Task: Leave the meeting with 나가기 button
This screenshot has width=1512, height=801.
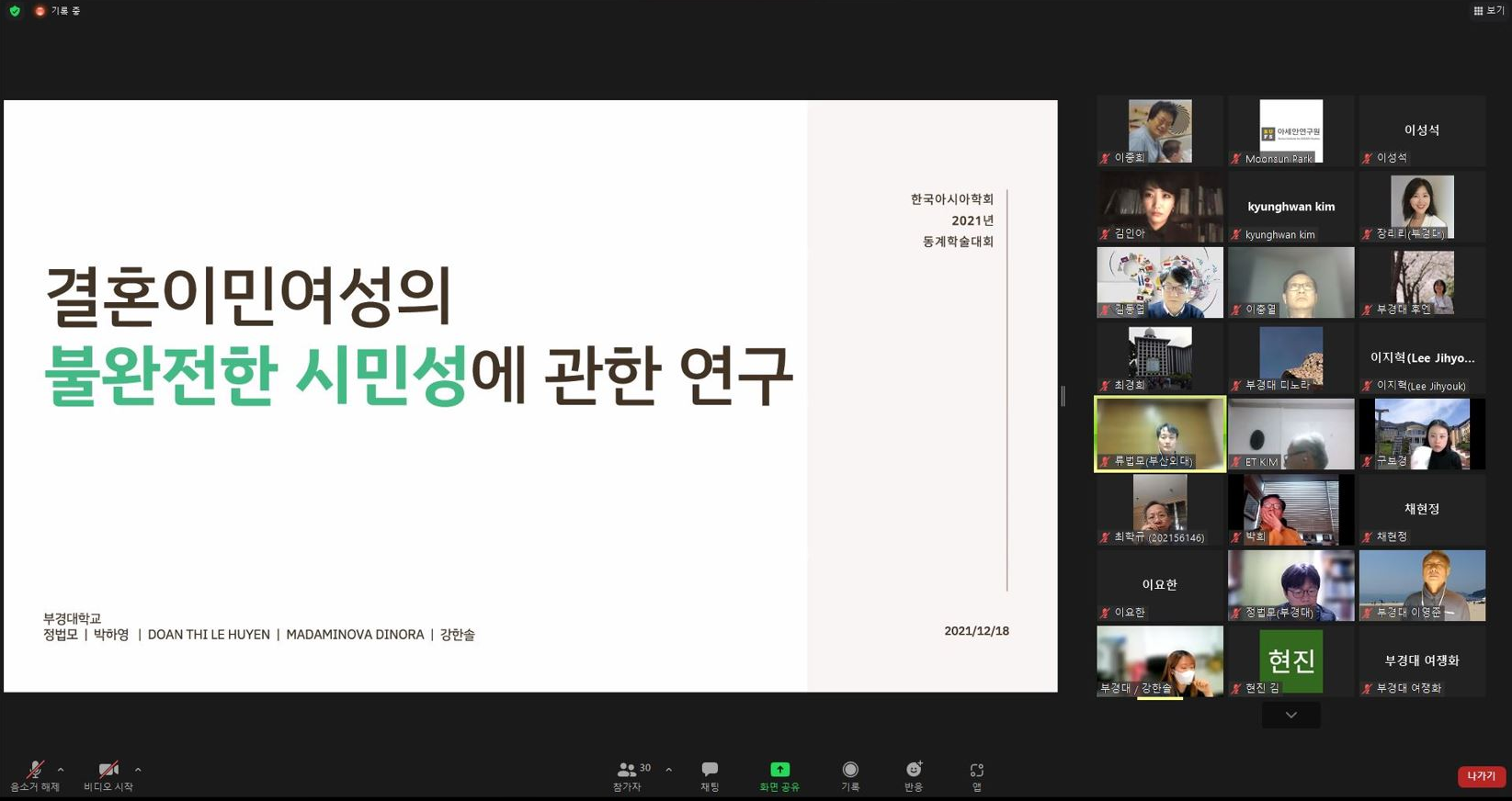Action: click(x=1481, y=776)
